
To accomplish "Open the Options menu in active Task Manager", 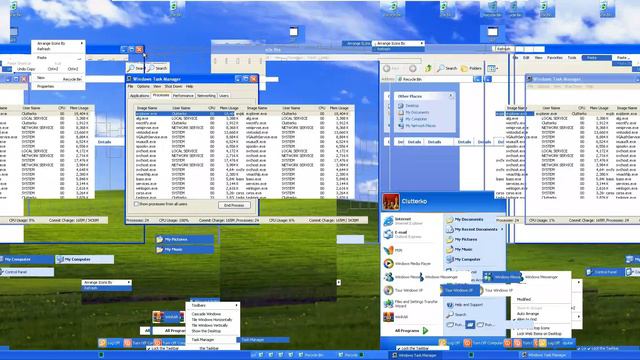I will point(143,87).
